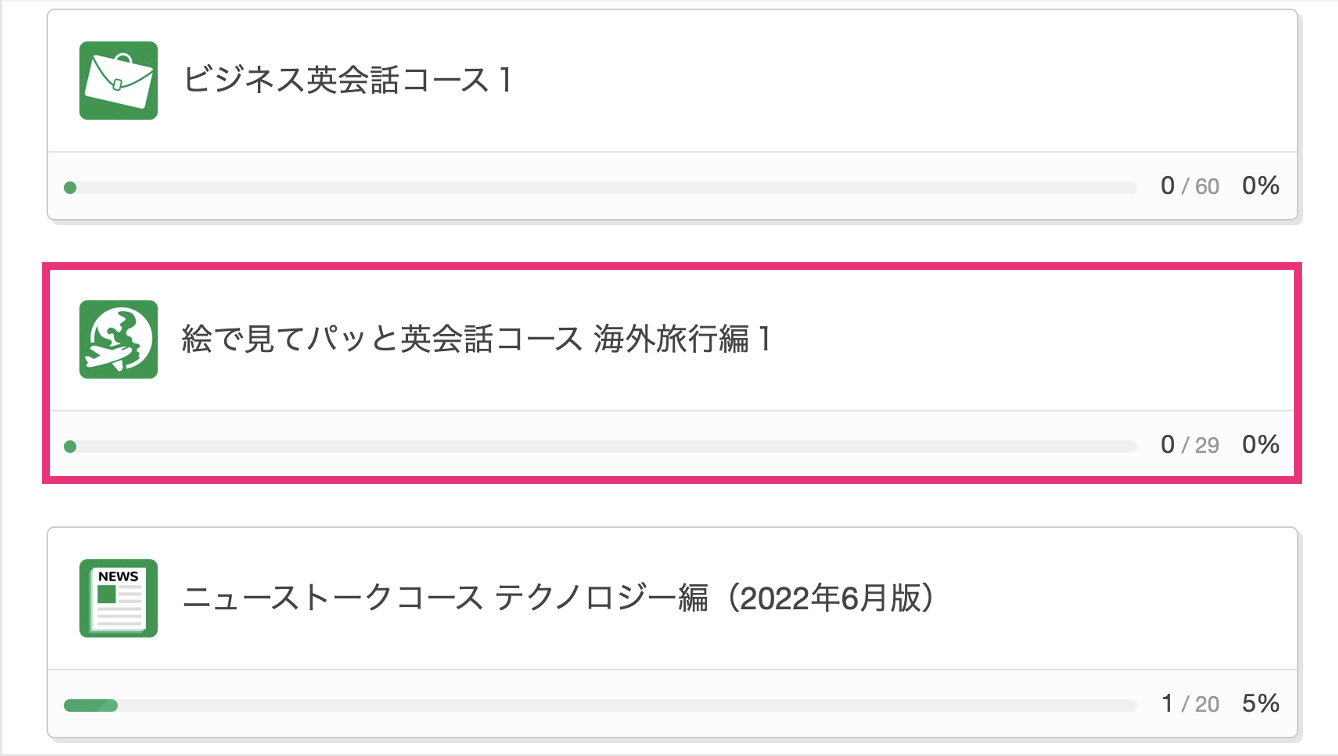Viewport: 1338px width, 756px height.
Task: Click the green start dot on 海外旅行編 progress
Action: 70,446
